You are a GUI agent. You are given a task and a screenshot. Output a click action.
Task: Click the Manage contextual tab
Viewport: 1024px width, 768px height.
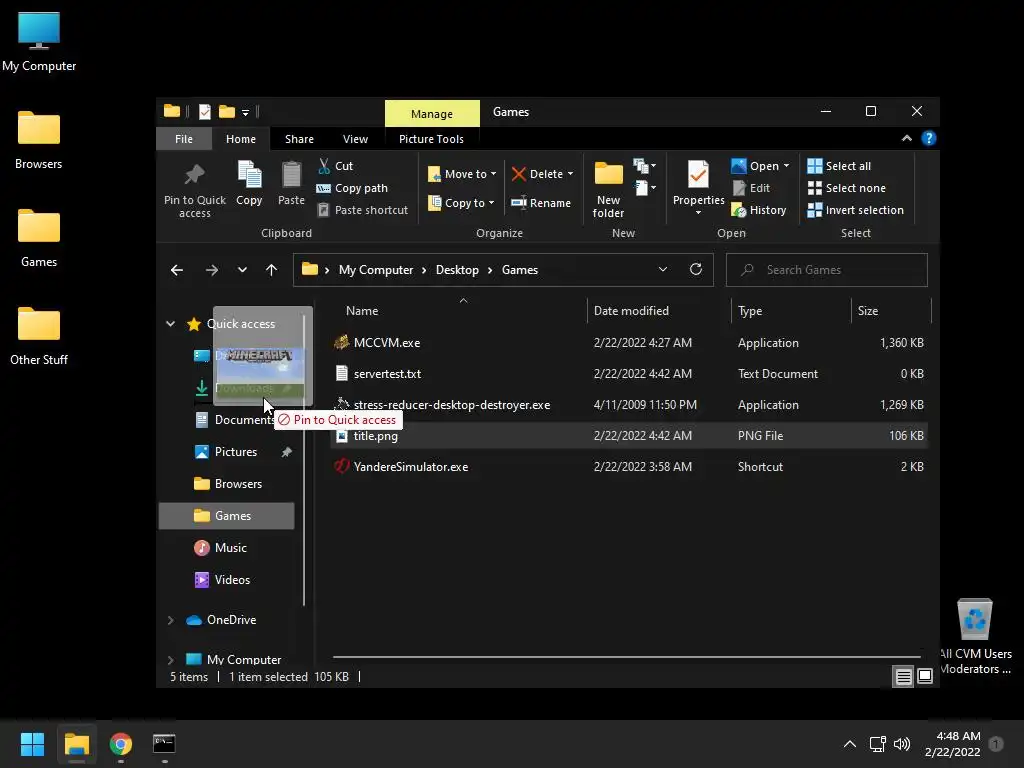click(432, 114)
